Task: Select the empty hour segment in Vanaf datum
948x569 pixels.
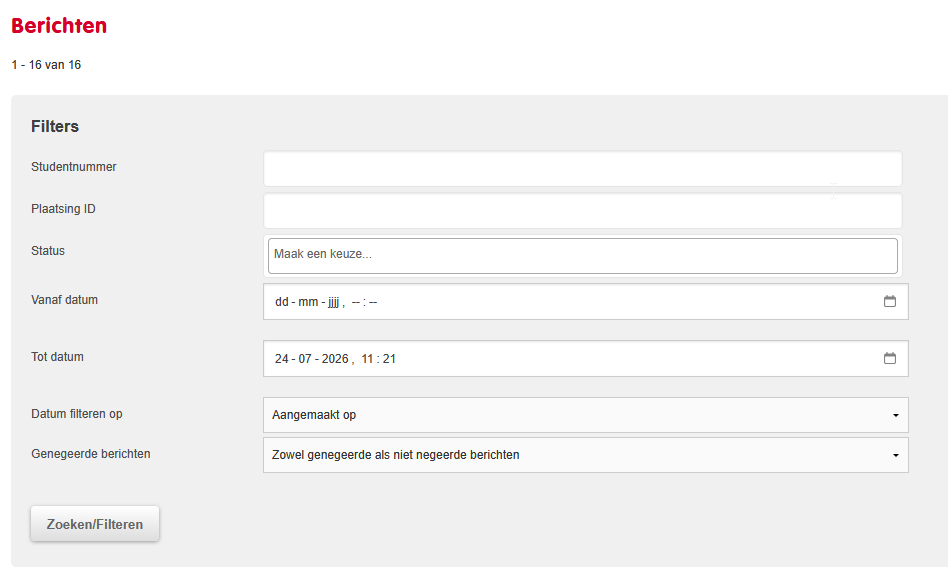Action: click(356, 302)
